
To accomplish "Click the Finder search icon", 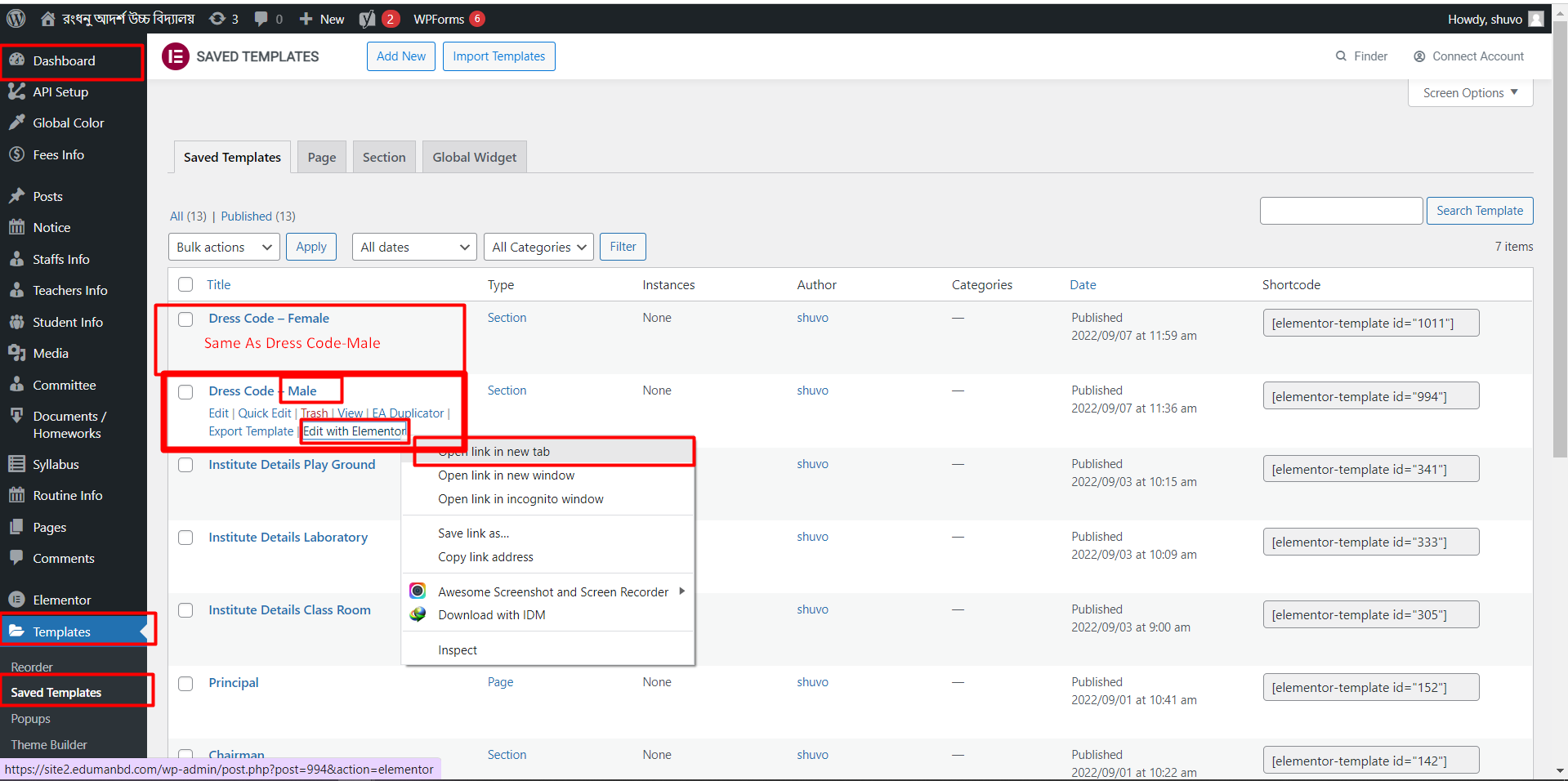I will click(1341, 56).
